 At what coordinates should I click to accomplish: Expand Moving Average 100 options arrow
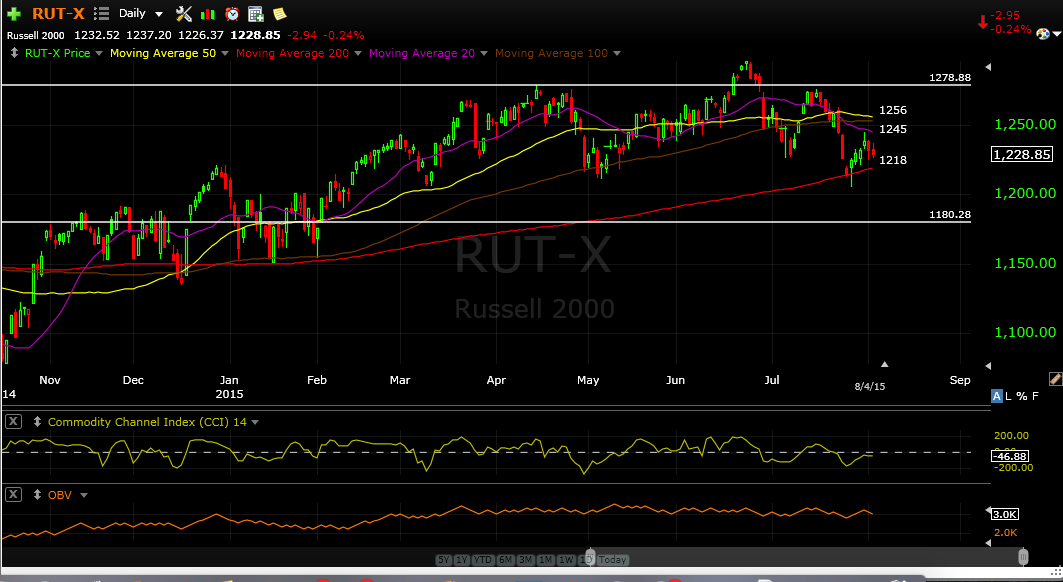[x=616, y=54]
